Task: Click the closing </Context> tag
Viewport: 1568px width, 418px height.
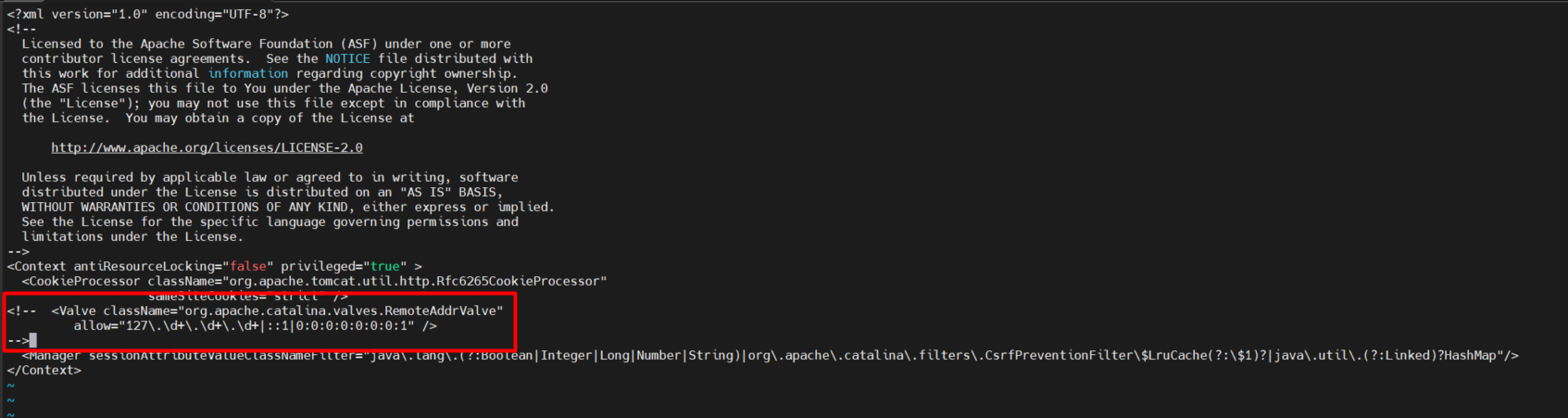Action: pos(44,370)
